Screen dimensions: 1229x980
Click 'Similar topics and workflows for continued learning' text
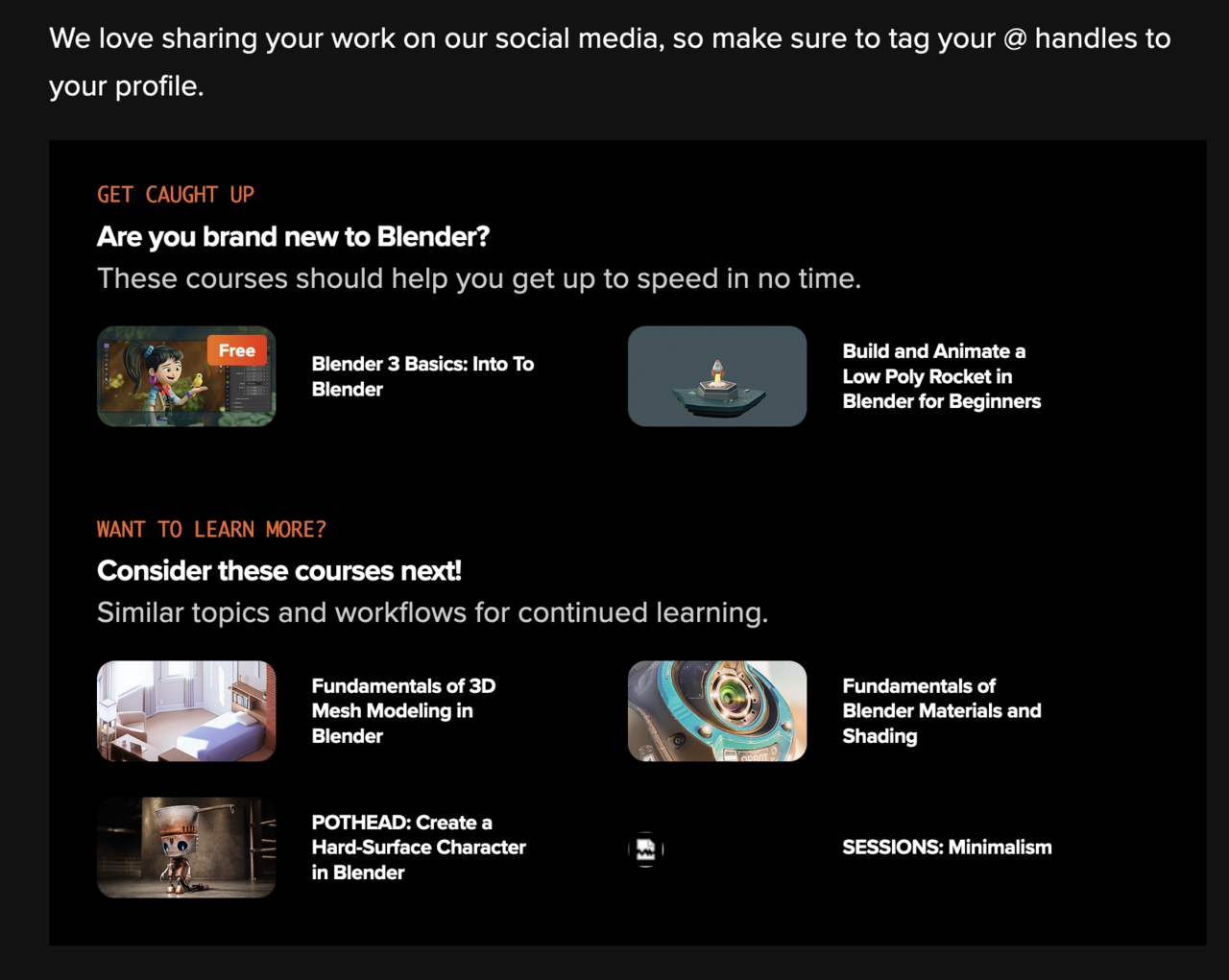[x=433, y=612]
